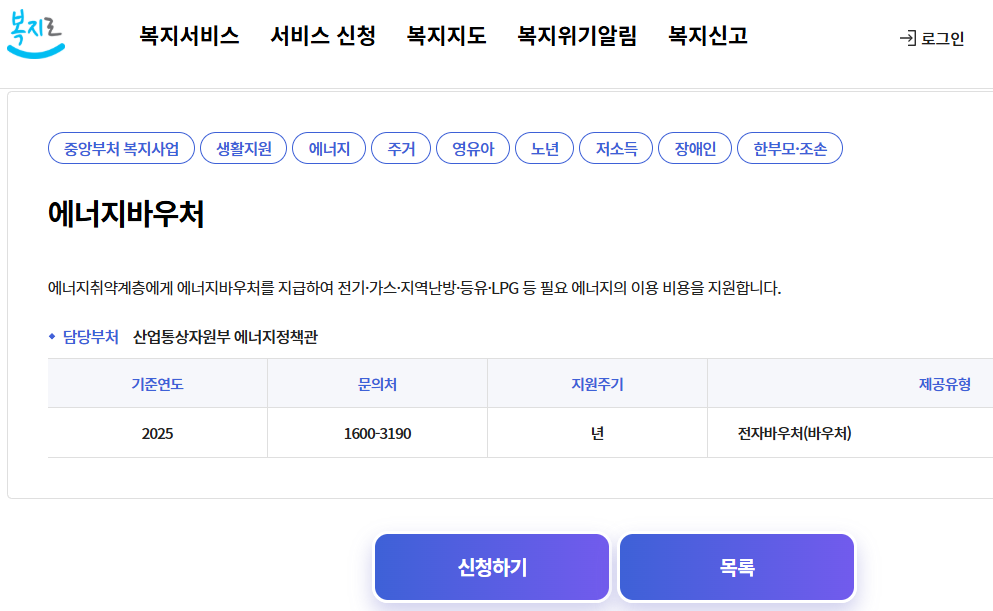Image resolution: width=993 pixels, height=611 pixels.
Task: Select the 생활지원 tag
Action: point(244,148)
